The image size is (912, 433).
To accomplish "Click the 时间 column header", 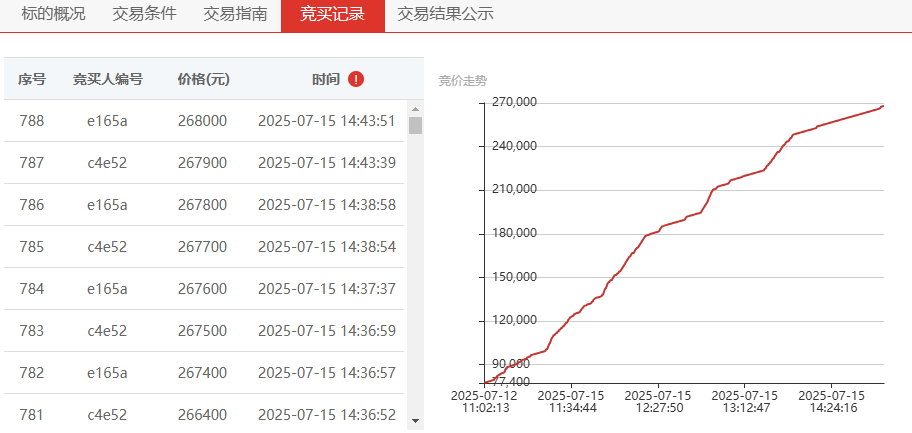I will pos(326,79).
